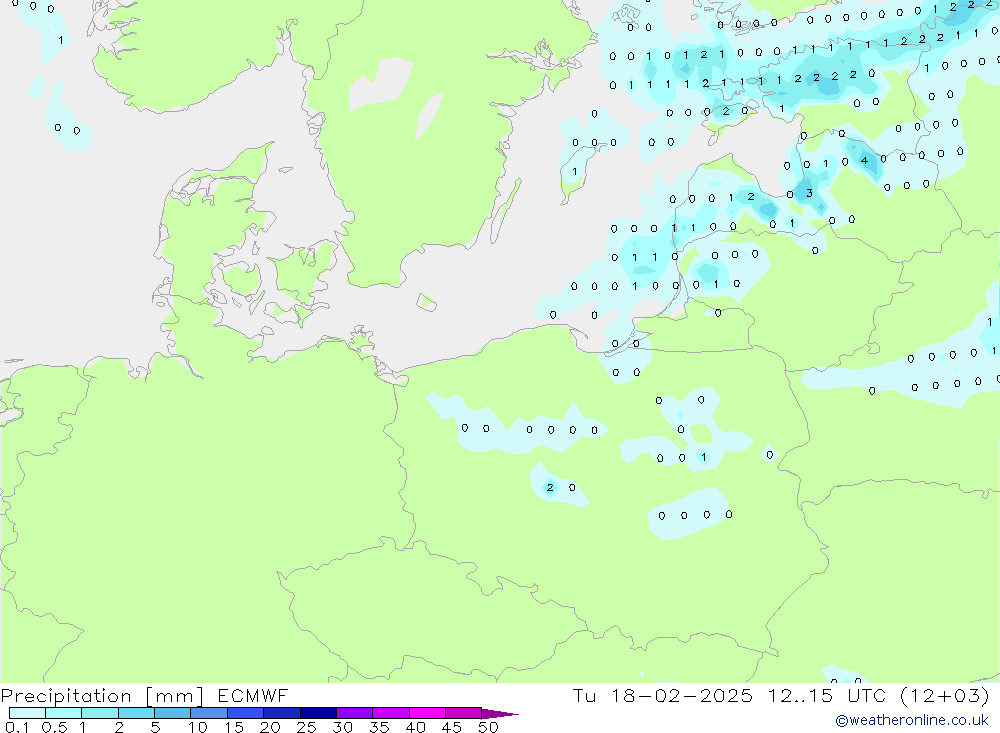1000x733 pixels.
Task: Click the '0.1' legend scale label
Action: (x=17, y=727)
